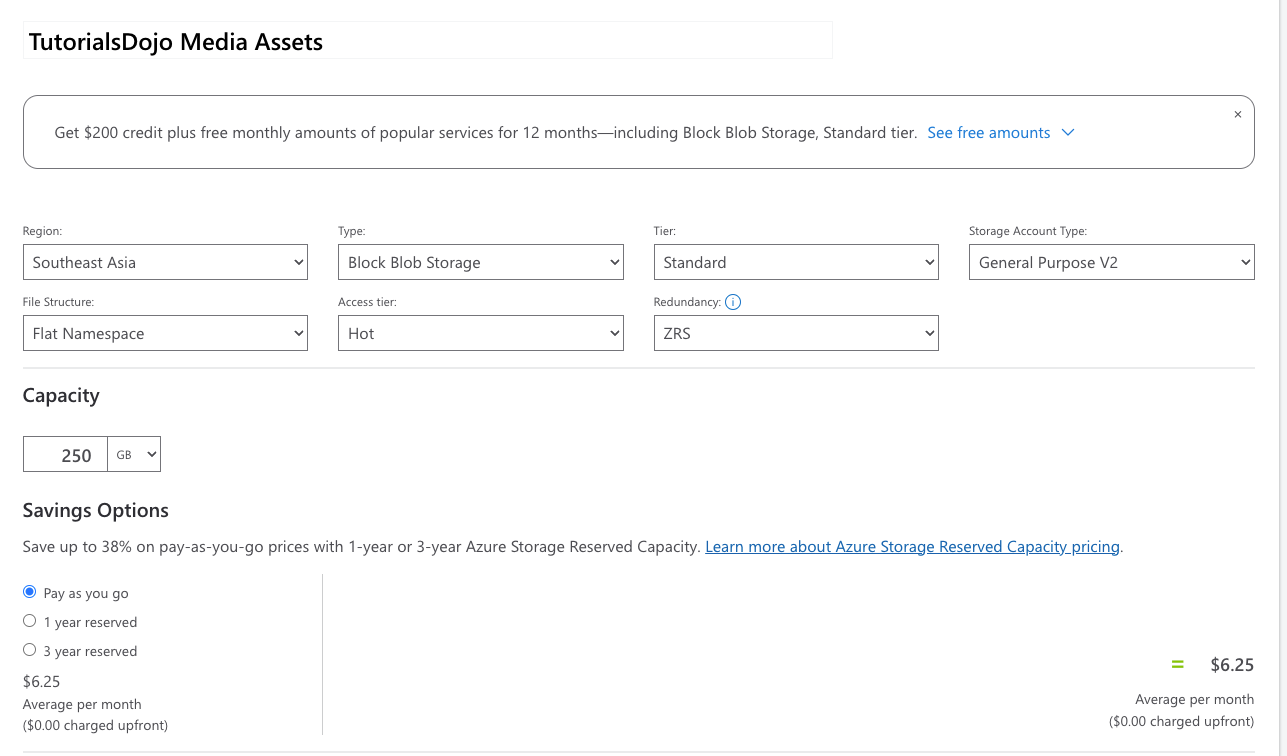Image resolution: width=1287 pixels, height=756 pixels.
Task: Open the Region dropdown
Action: tap(165, 262)
